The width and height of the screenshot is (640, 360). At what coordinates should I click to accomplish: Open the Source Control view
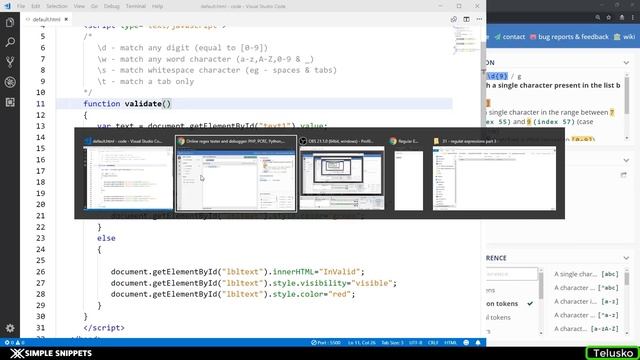[x=10, y=62]
